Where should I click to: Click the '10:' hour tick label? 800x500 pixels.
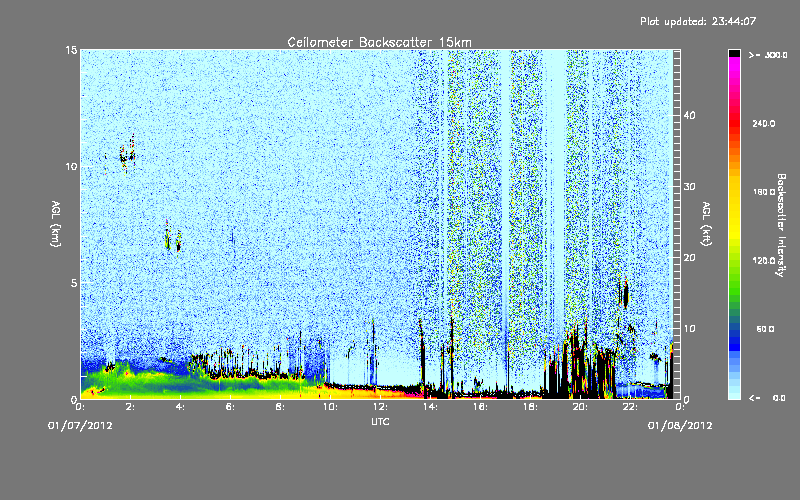click(x=330, y=407)
